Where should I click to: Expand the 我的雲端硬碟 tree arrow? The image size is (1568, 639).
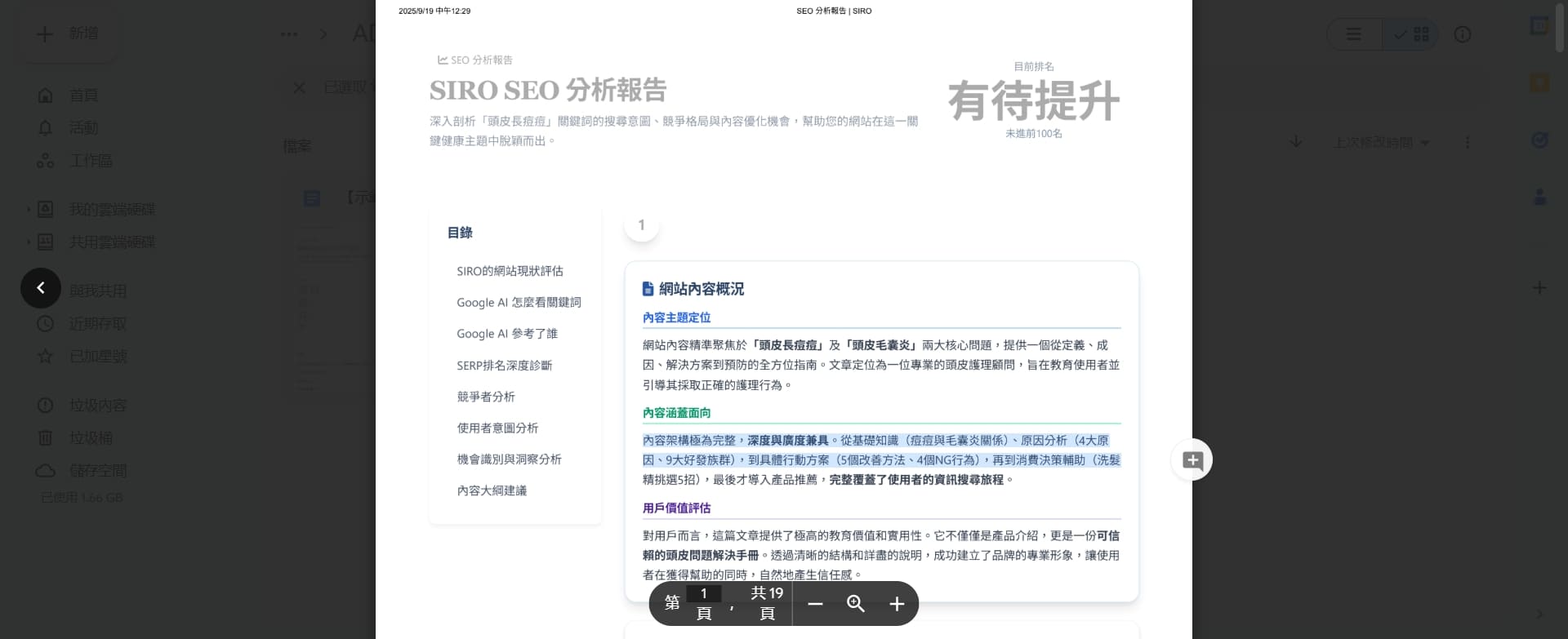tap(29, 210)
